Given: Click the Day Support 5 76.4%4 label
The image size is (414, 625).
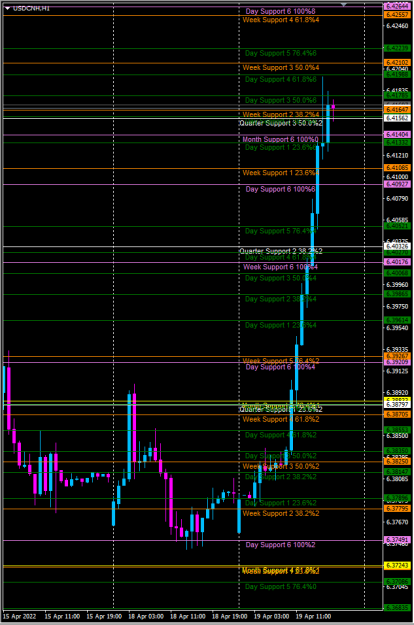Looking at the screenshot, I should point(281,231).
